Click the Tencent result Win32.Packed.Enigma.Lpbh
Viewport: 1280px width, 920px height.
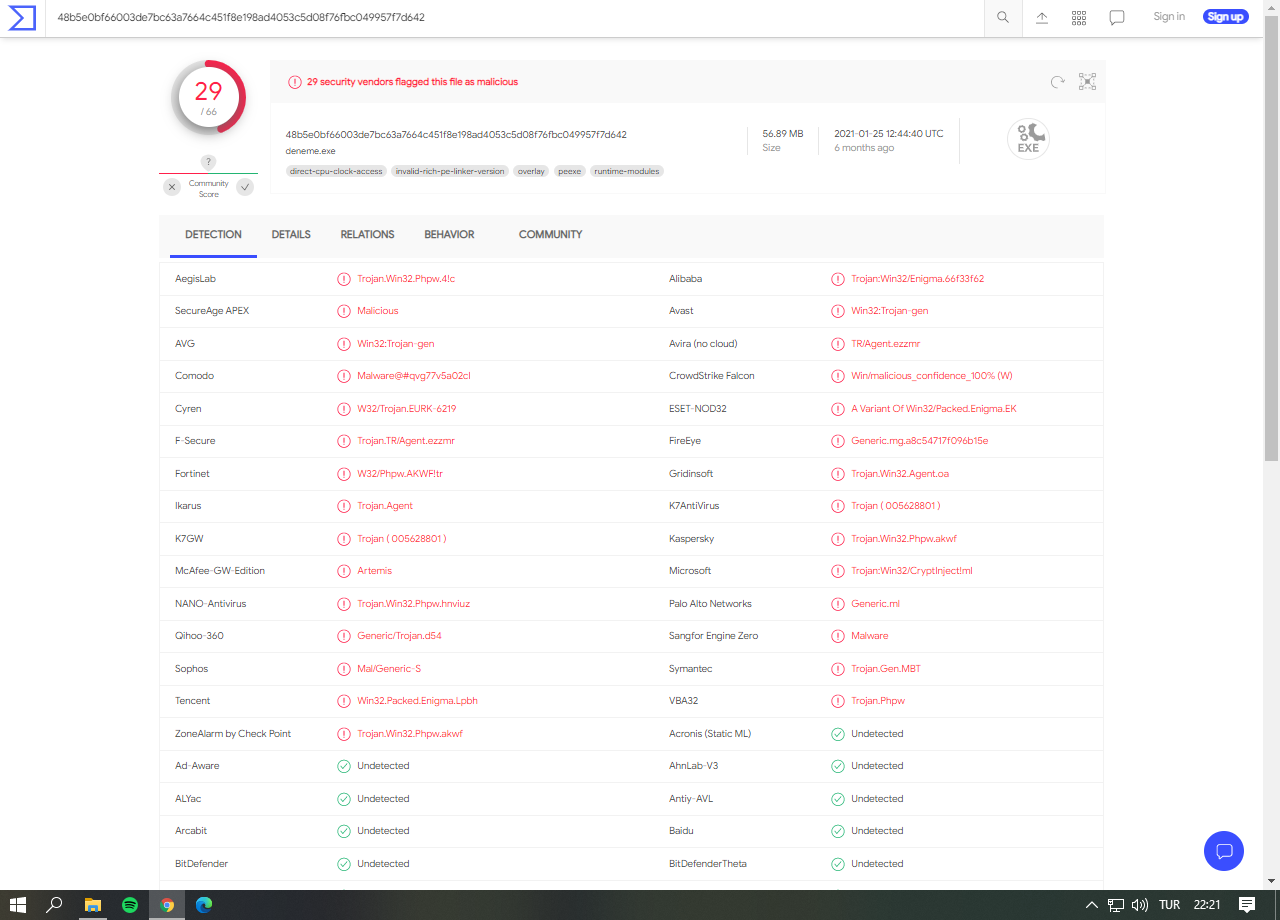(417, 701)
